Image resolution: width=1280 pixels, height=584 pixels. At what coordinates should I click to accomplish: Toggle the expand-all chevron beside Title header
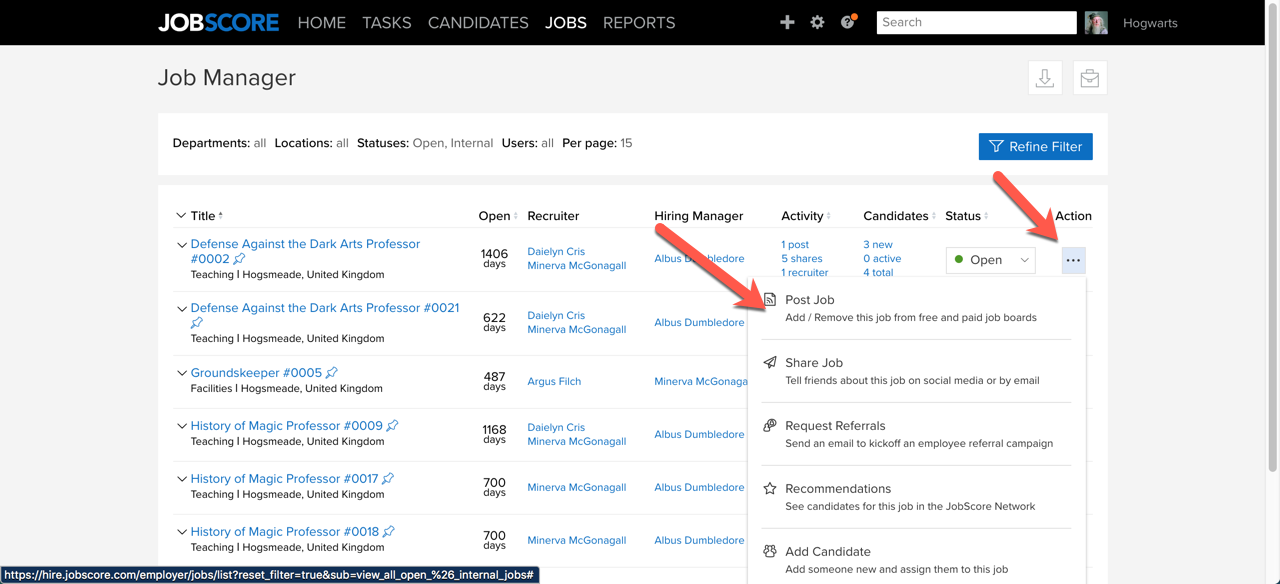pos(181,215)
